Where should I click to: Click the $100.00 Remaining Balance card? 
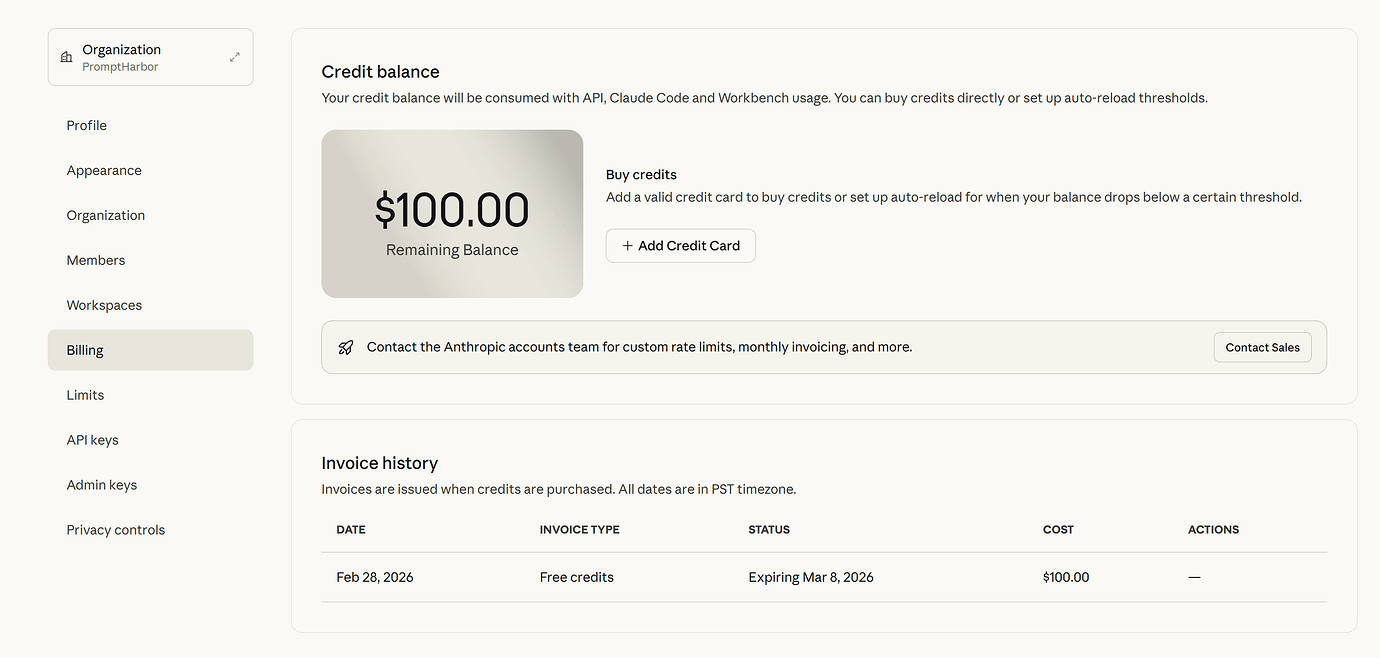[452, 214]
